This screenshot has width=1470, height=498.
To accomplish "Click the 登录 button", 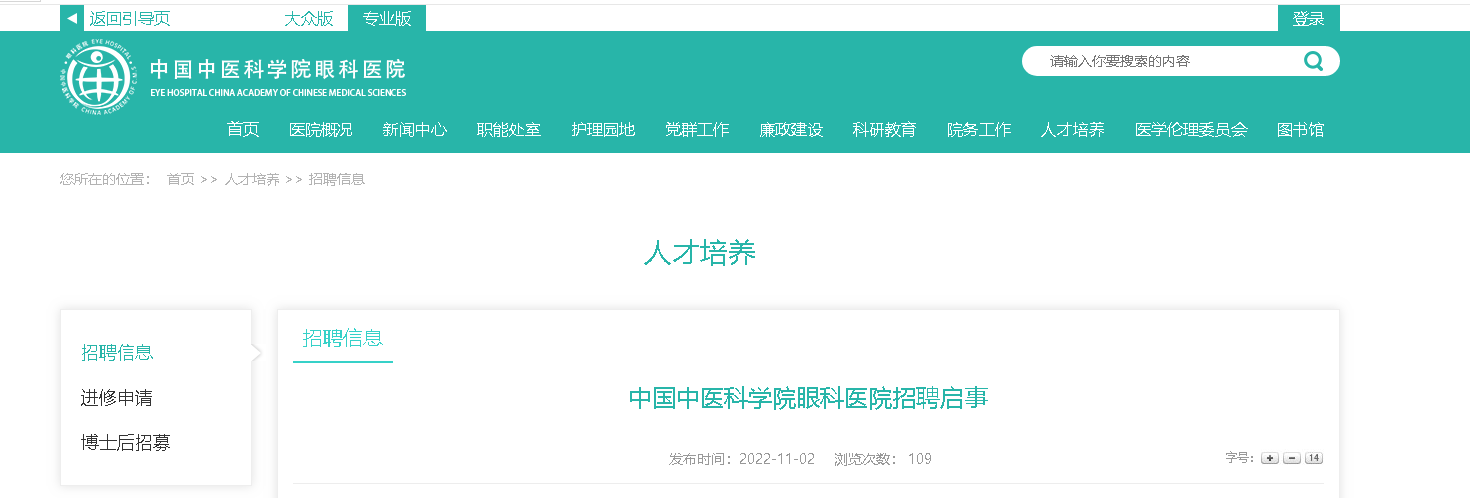I will [x=1308, y=18].
